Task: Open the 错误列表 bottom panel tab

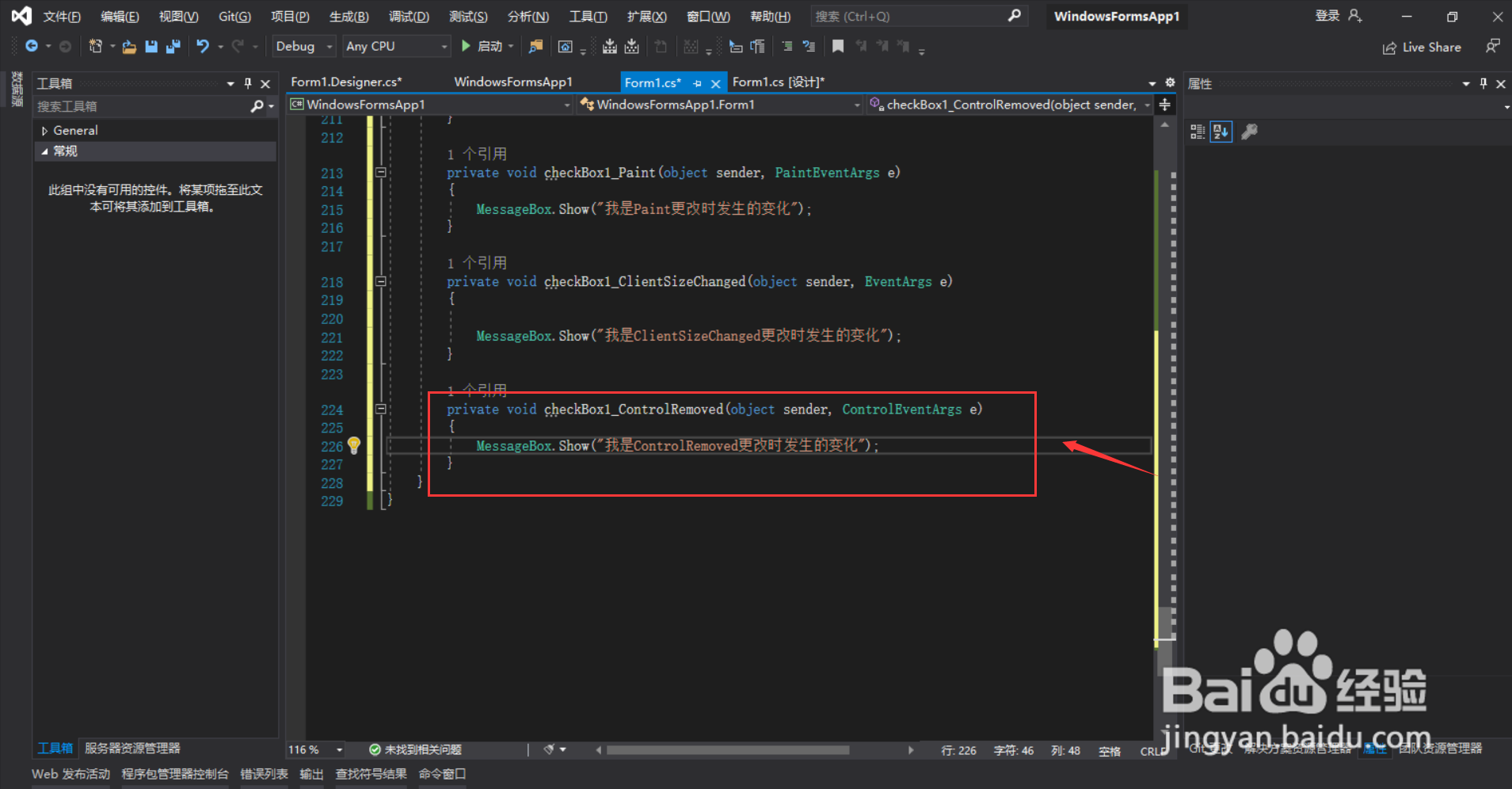Action: (x=264, y=774)
